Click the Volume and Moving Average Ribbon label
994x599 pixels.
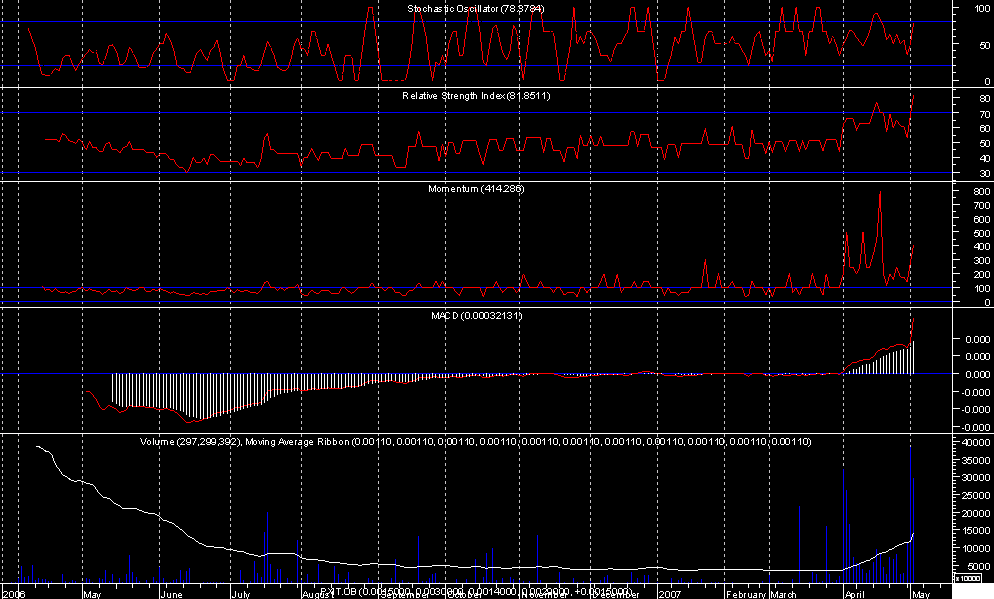476,441
